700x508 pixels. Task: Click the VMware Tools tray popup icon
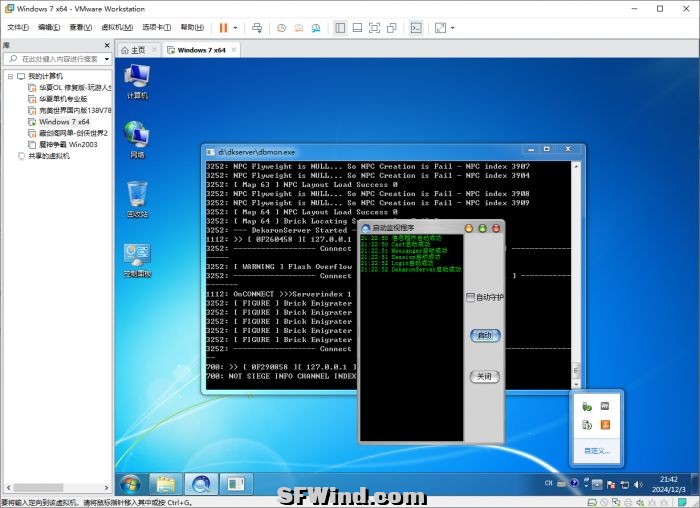[x=605, y=406]
